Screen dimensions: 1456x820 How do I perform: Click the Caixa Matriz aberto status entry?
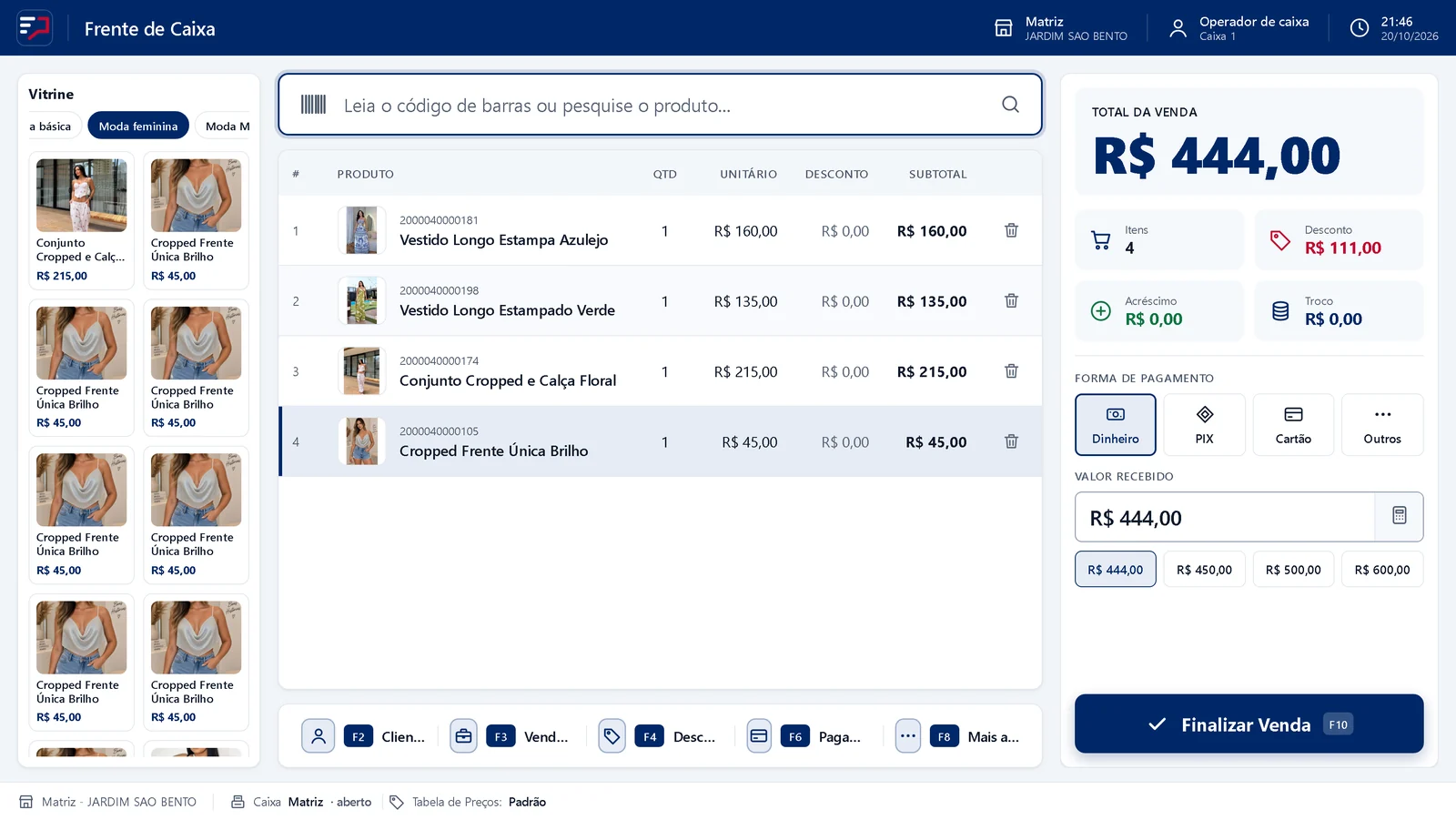tap(301, 802)
